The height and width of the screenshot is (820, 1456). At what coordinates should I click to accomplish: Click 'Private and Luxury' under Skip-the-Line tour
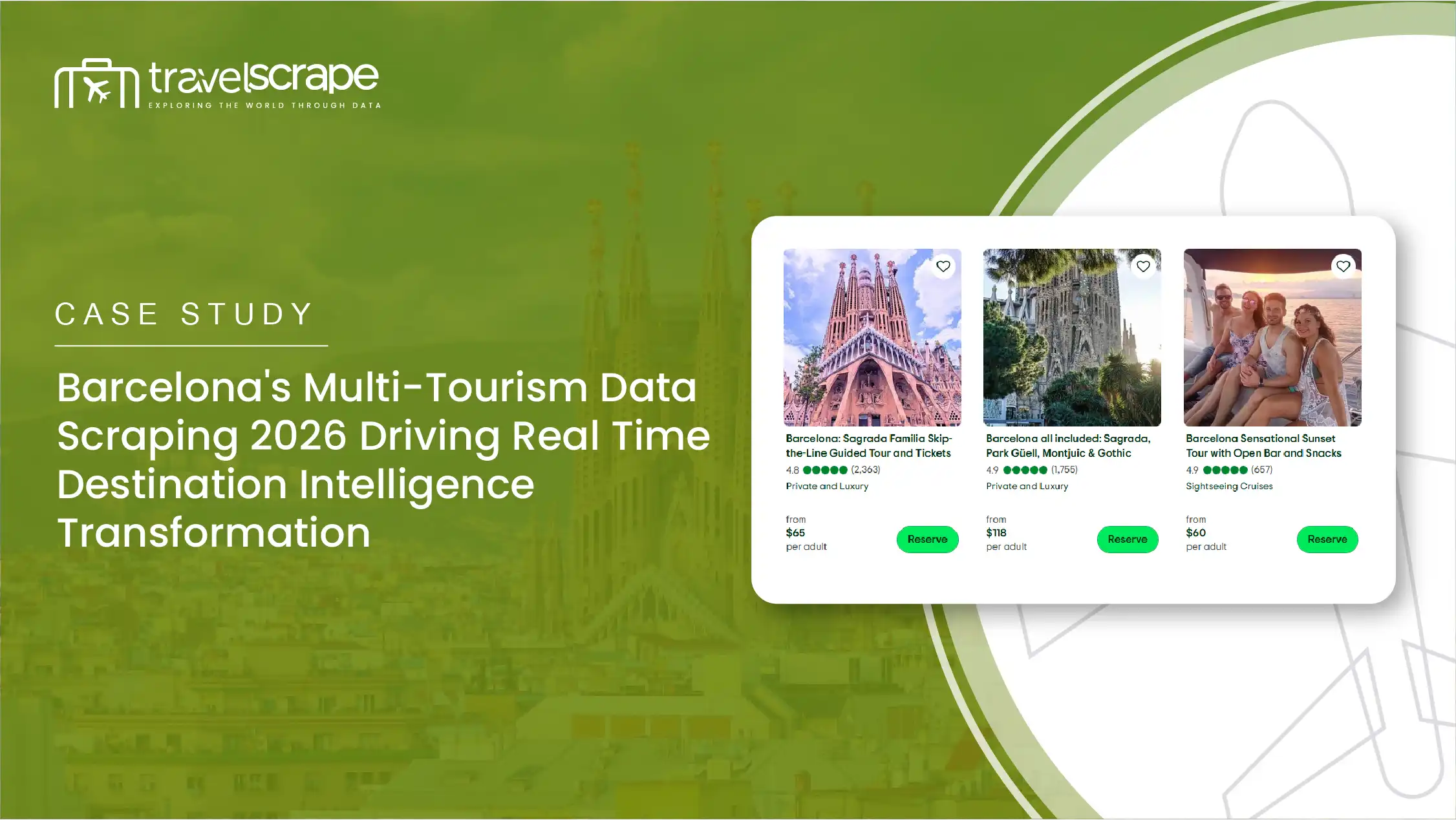tap(827, 486)
